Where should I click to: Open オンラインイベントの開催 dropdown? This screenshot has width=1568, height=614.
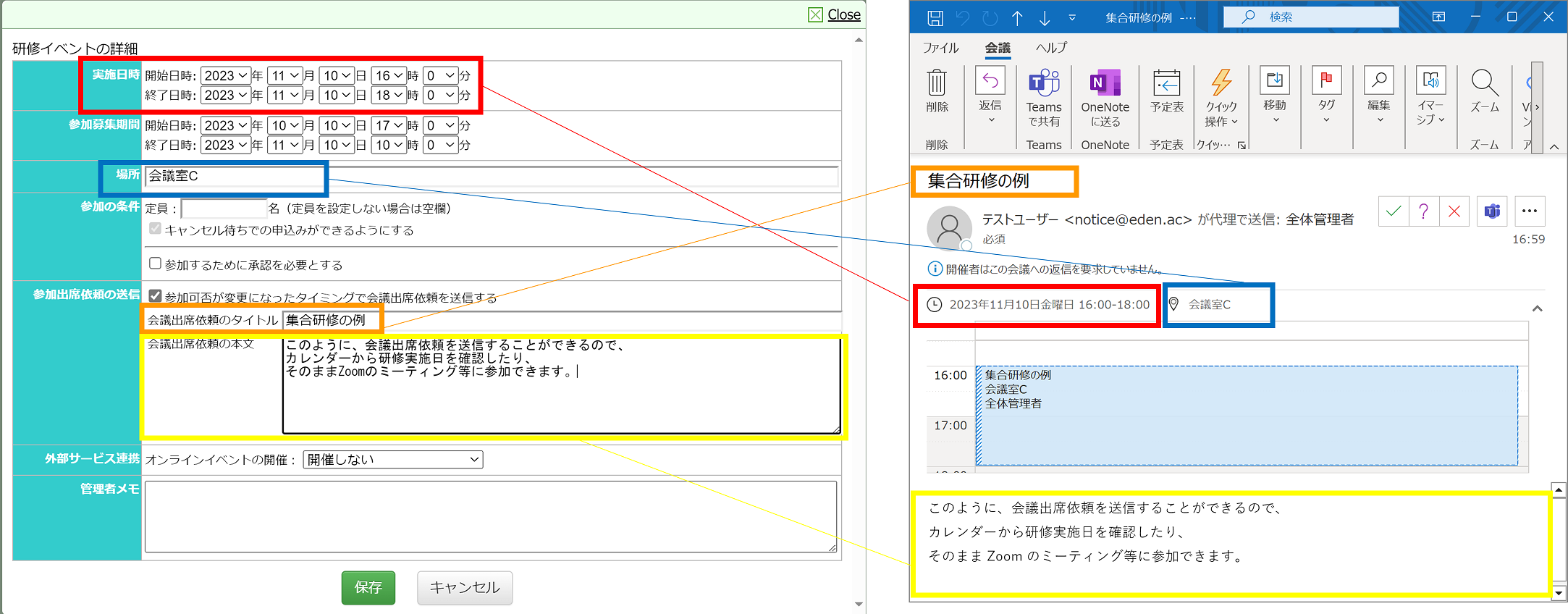click(x=393, y=460)
